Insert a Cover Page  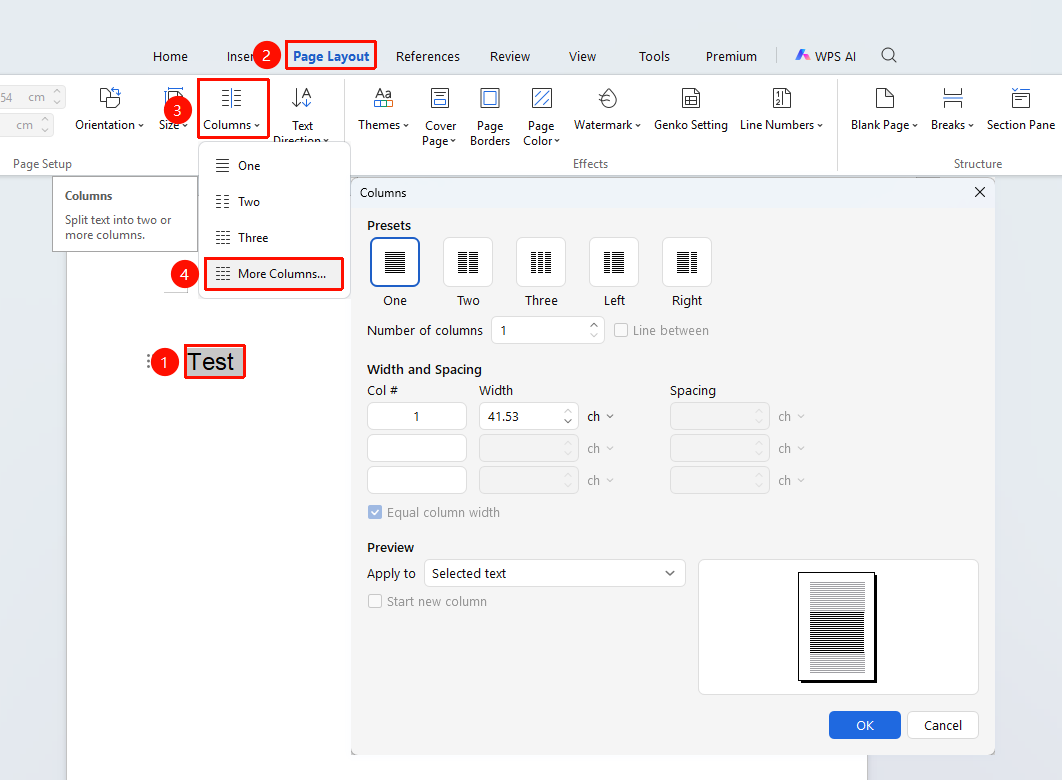point(440,116)
